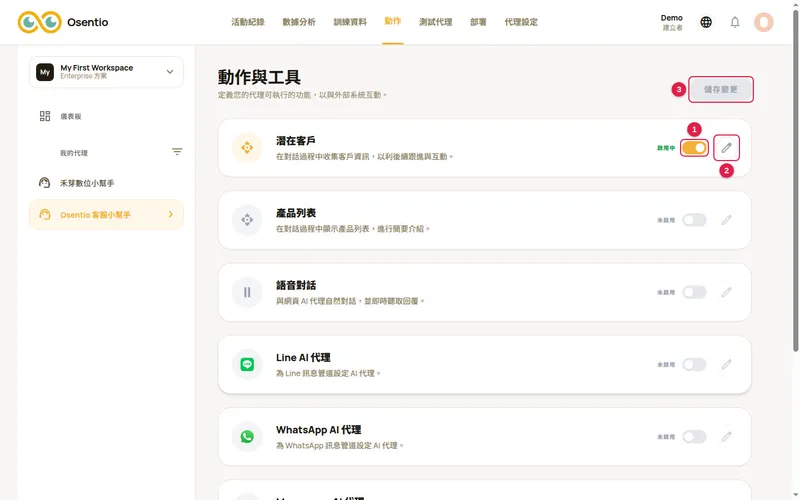Screen dimensions: 800x500
Task: Open the 數據分析 tab
Action: [x=299, y=22]
